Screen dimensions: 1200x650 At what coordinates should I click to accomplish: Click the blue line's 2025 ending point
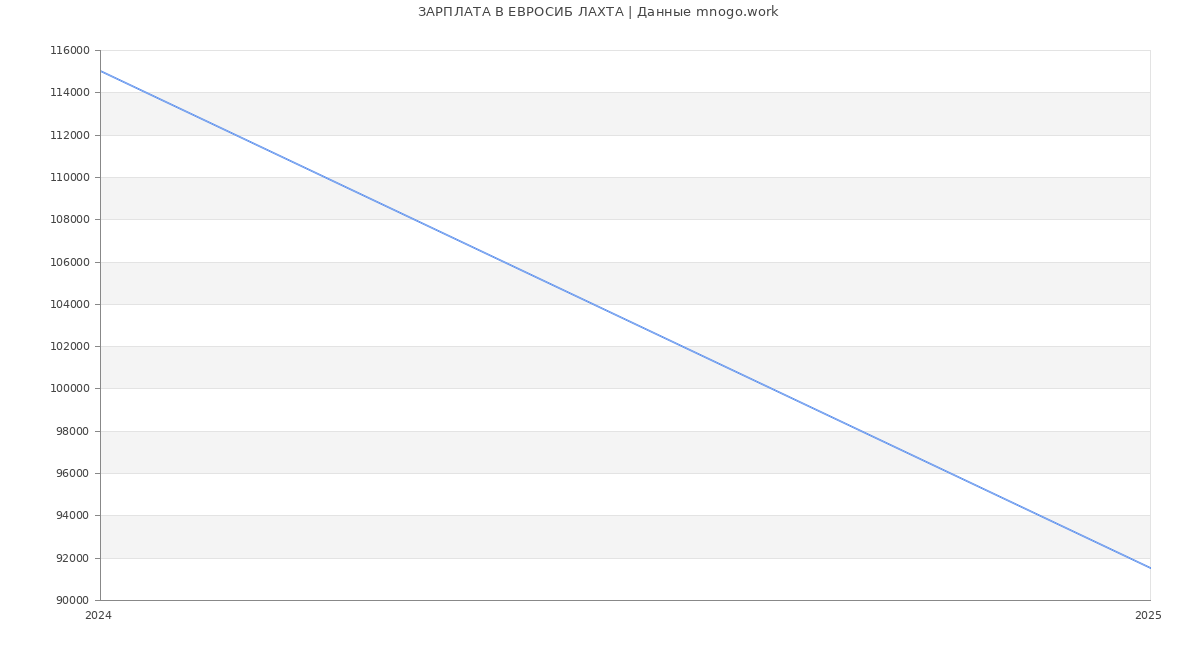[1149, 568]
